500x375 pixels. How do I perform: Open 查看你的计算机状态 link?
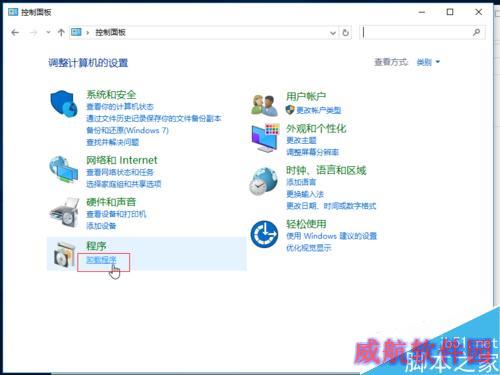click(x=120, y=107)
